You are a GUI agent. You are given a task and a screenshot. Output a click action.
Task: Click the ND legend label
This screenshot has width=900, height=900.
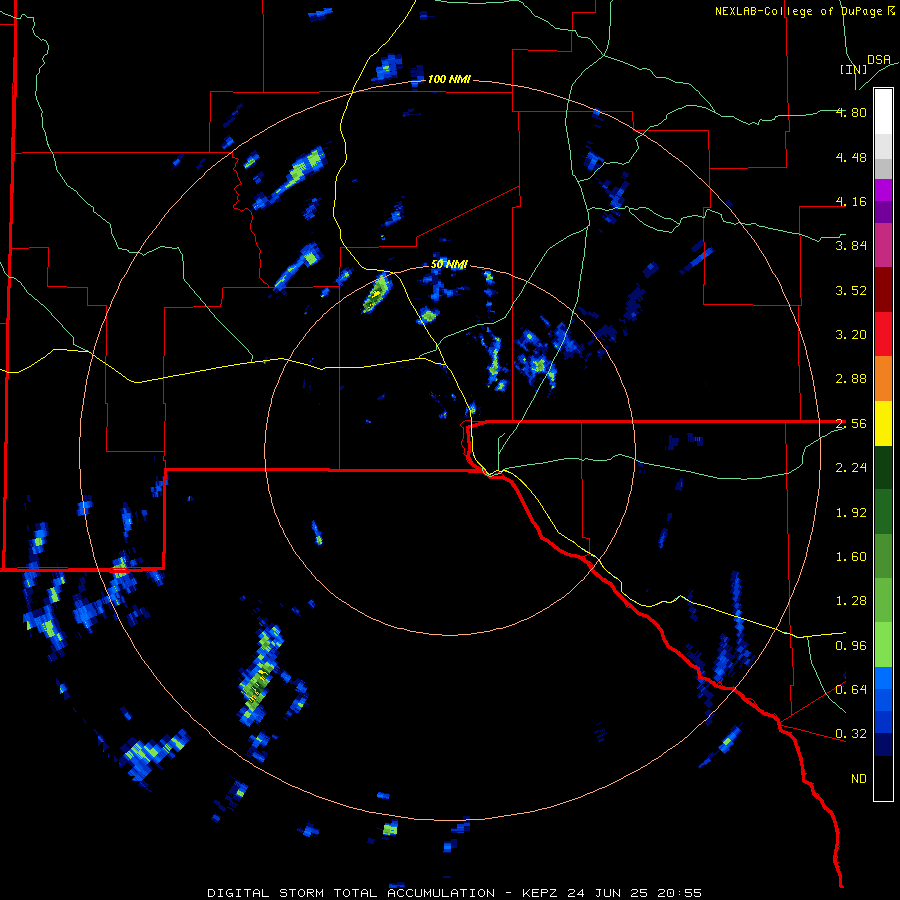pyautogui.click(x=859, y=779)
